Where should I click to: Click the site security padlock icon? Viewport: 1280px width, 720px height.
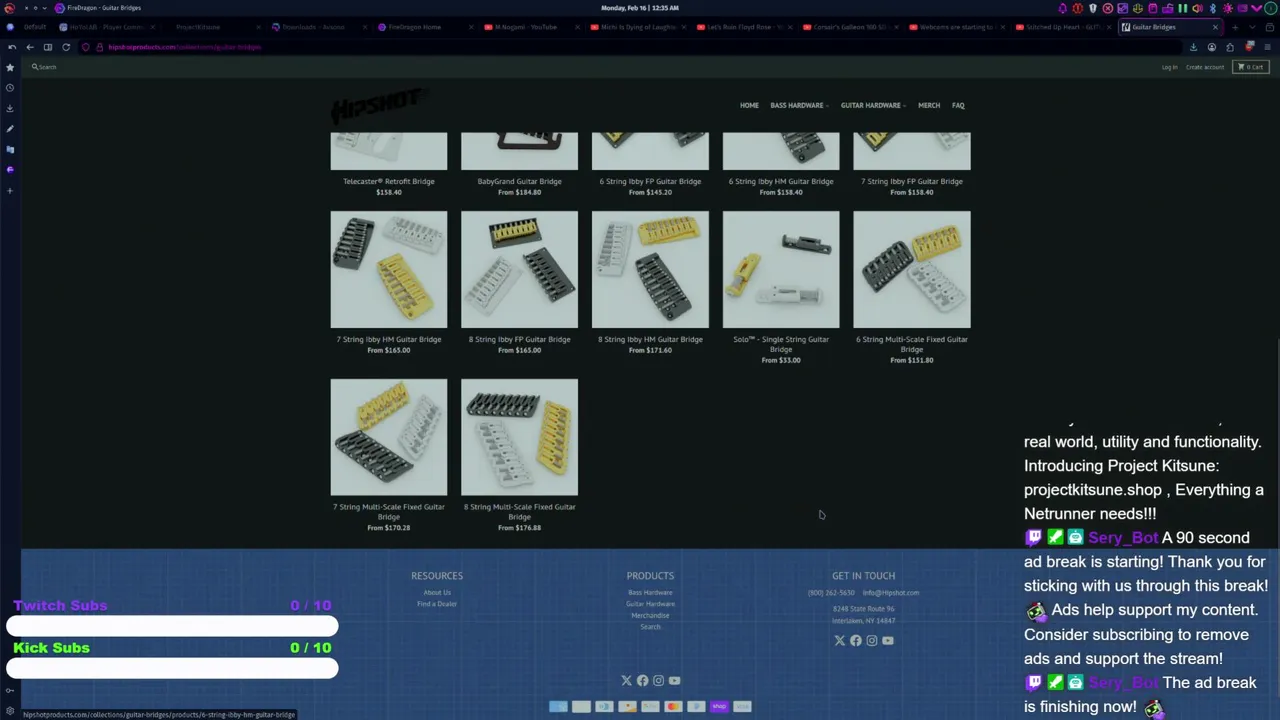(x=99, y=47)
